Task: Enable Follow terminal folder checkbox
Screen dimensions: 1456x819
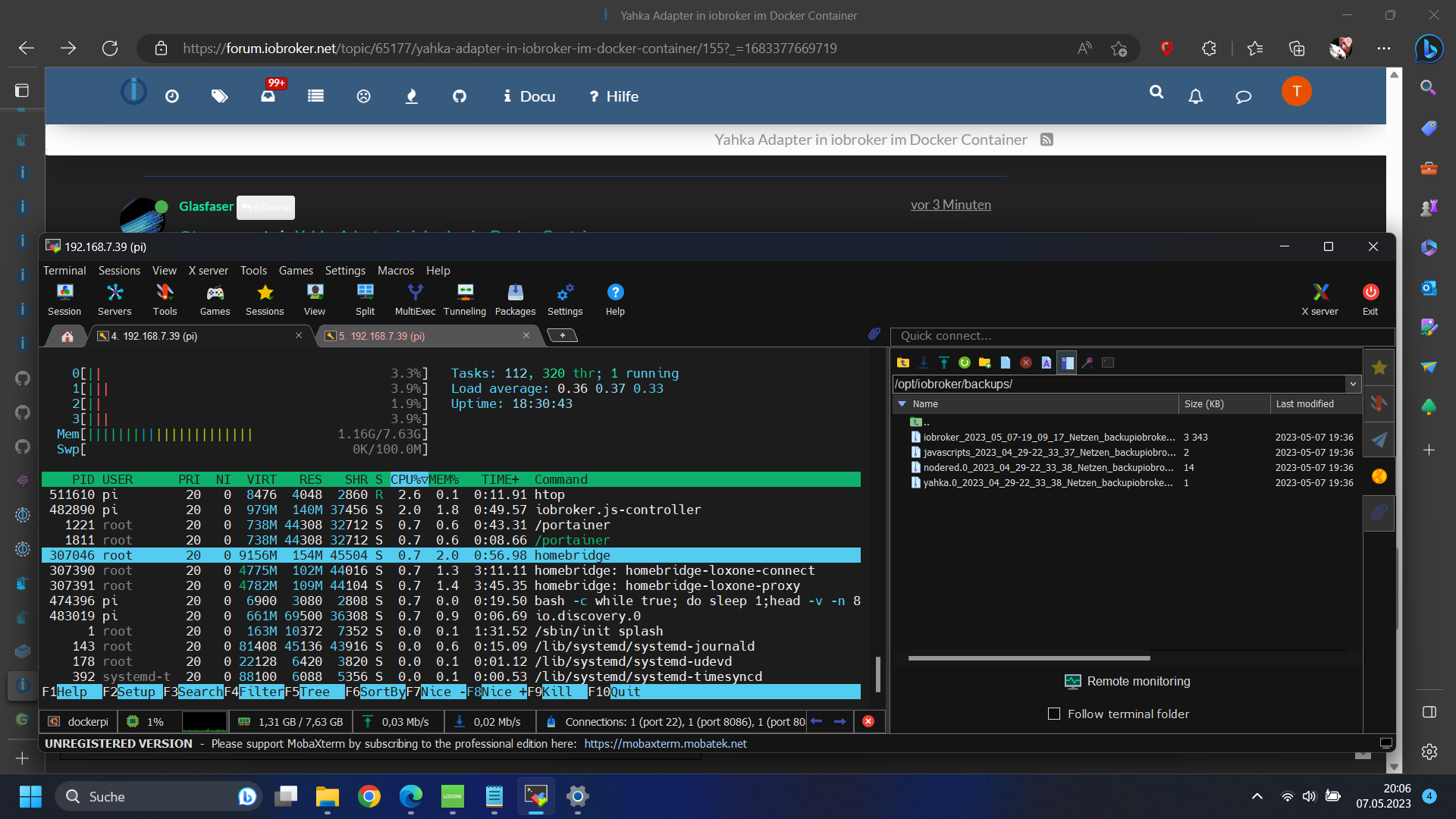Action: point(1053,714)
